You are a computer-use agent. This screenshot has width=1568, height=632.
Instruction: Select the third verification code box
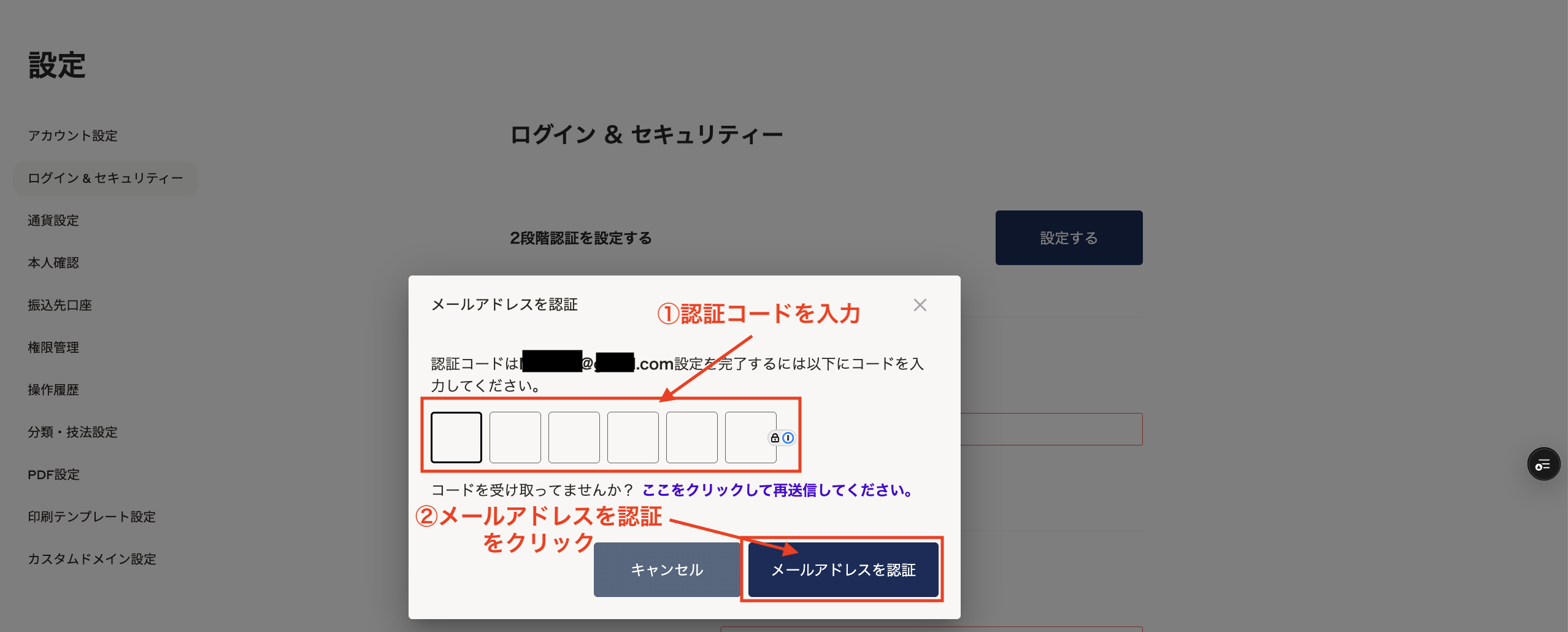click(x=574, y=437)
